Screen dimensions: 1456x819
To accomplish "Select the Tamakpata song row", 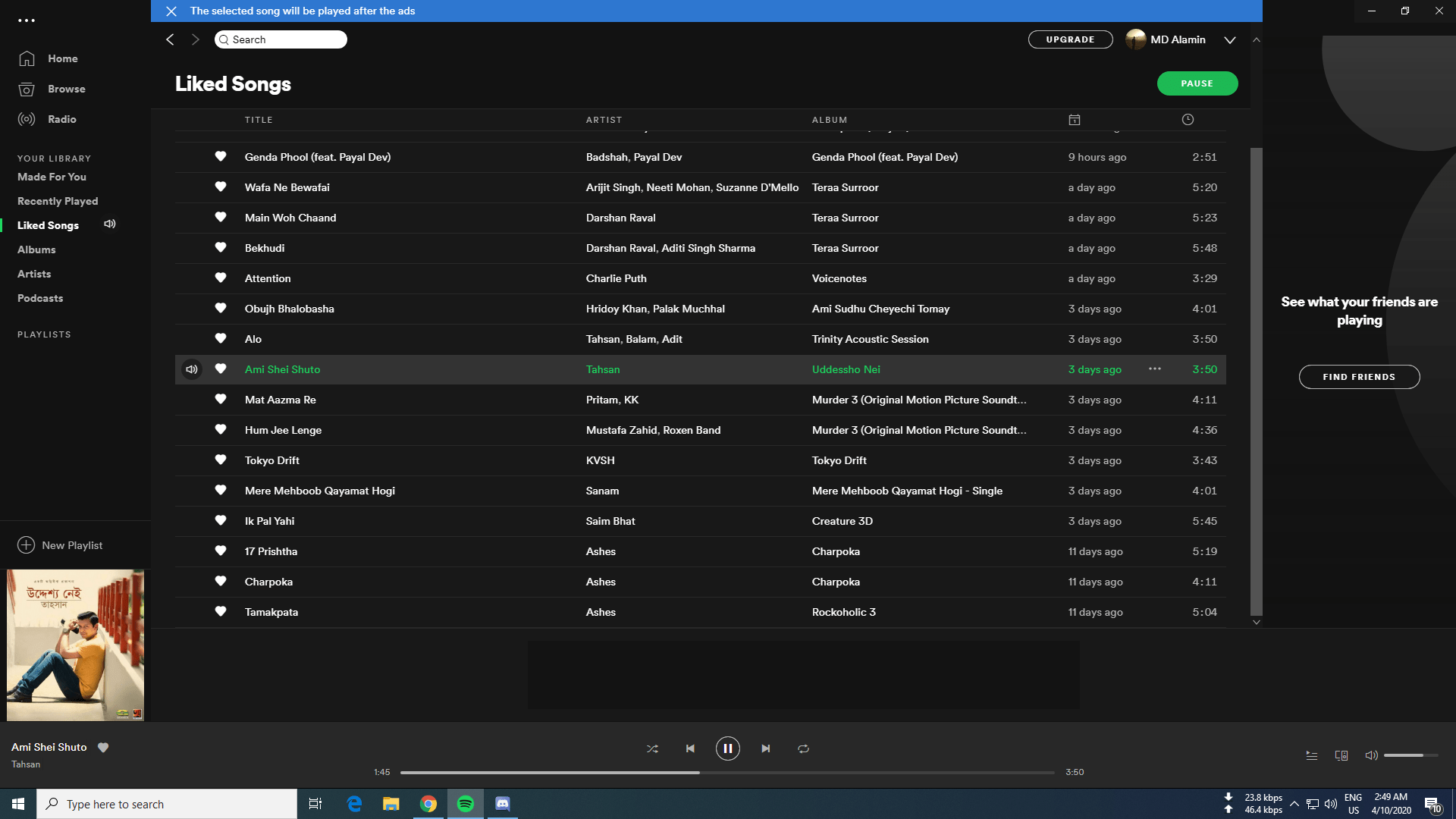I will pos(700,612).
